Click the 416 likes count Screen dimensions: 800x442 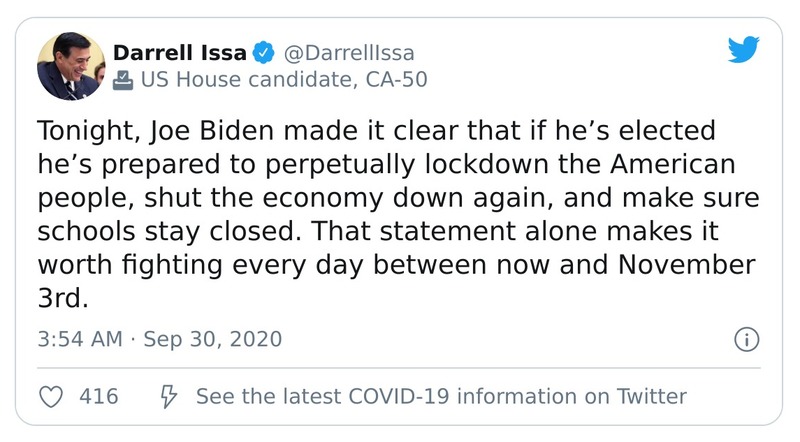[98, 397]
